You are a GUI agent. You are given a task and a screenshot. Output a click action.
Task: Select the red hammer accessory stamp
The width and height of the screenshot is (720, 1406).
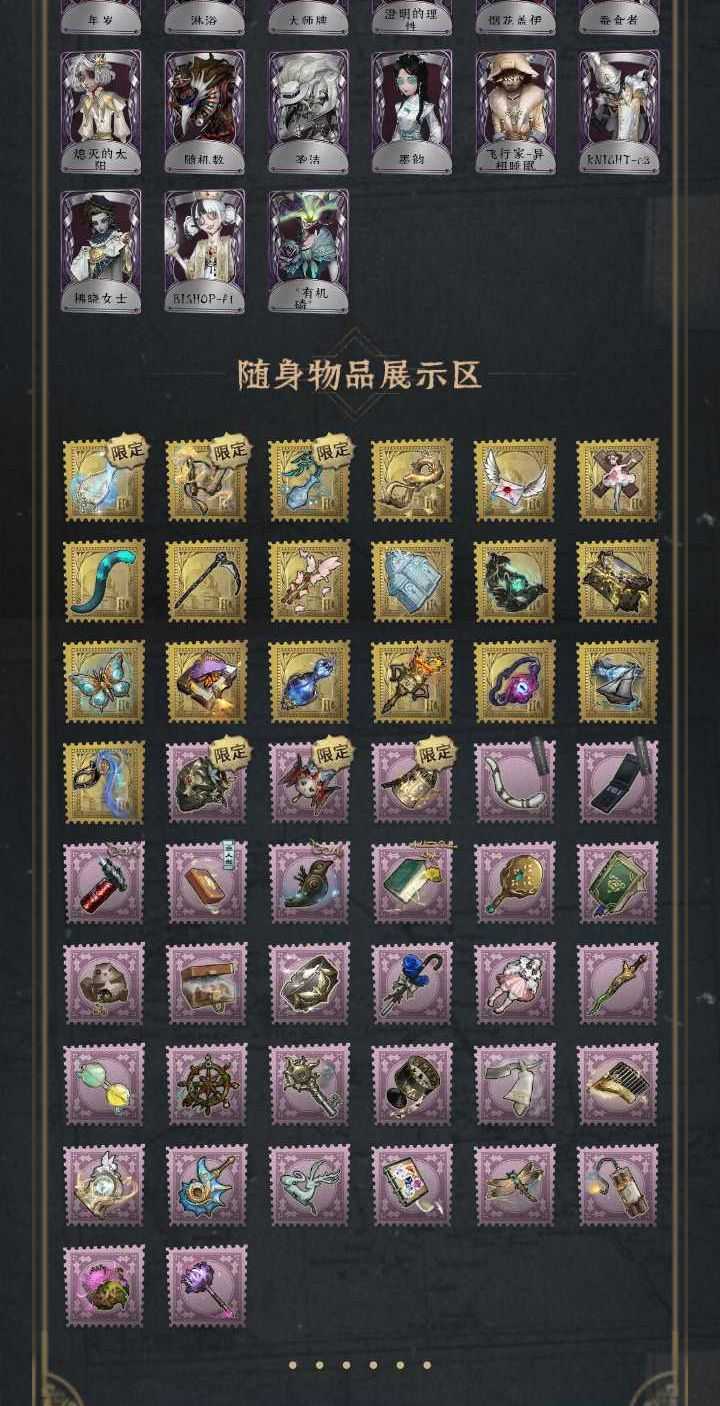tap(104, 883)
